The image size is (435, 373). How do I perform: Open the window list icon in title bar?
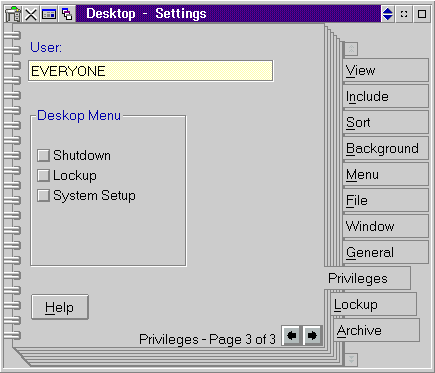tap(49, 14)
